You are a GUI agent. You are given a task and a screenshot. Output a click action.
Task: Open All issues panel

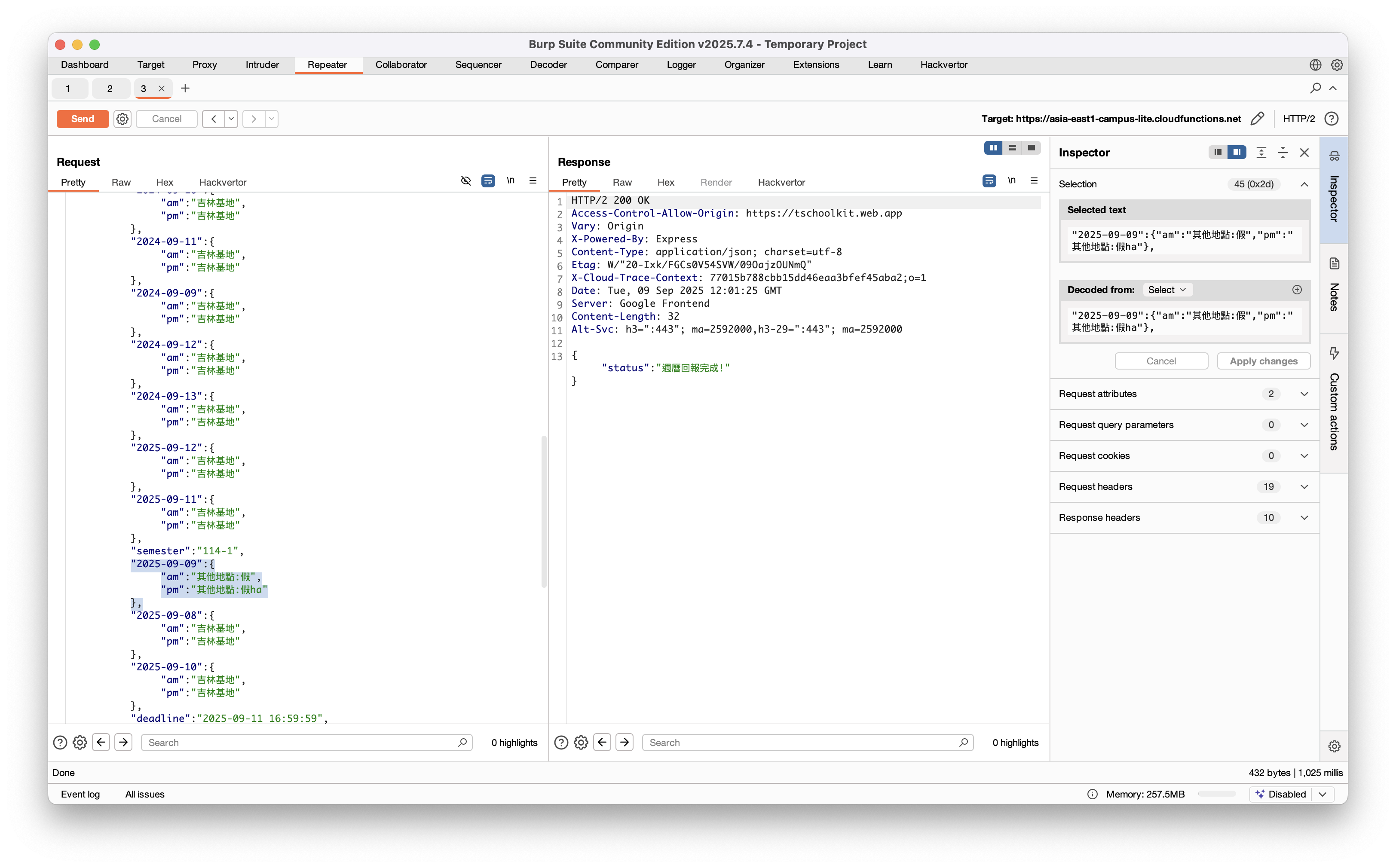tap(145, 795)
